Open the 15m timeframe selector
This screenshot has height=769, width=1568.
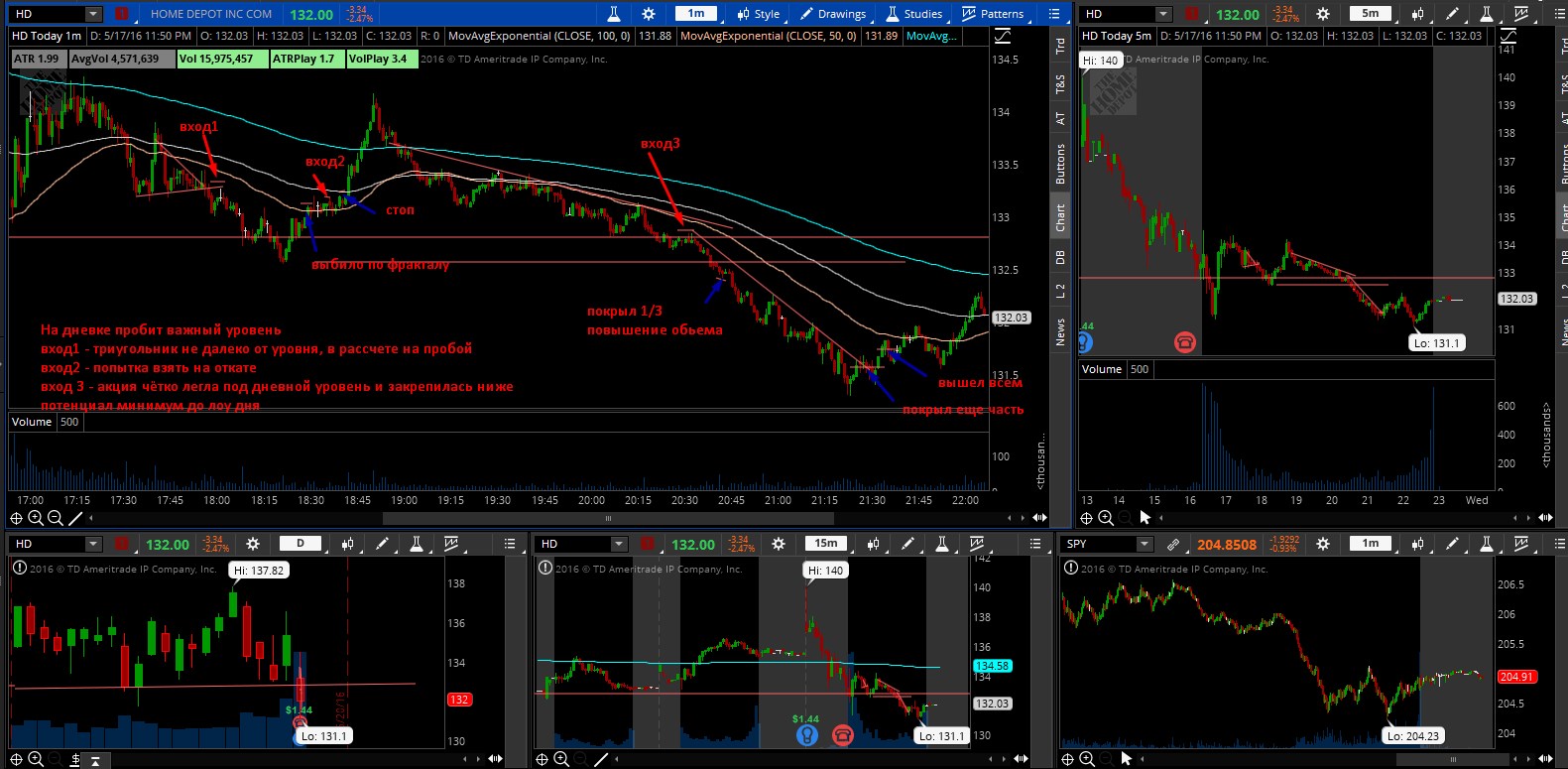pyautogui.click(x=826, y=544)
